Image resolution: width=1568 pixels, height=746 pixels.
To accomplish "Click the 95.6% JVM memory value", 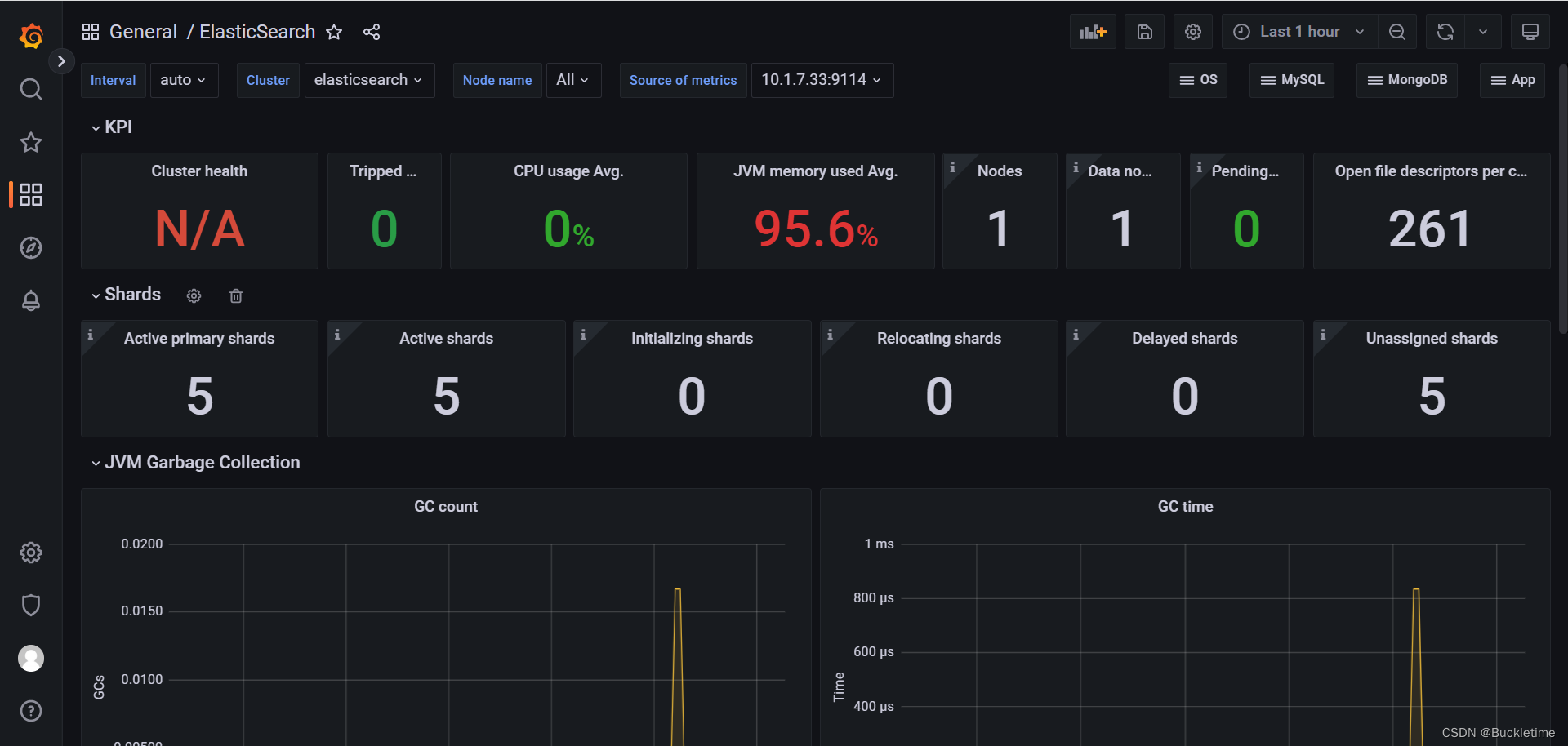I will [816, 229].
